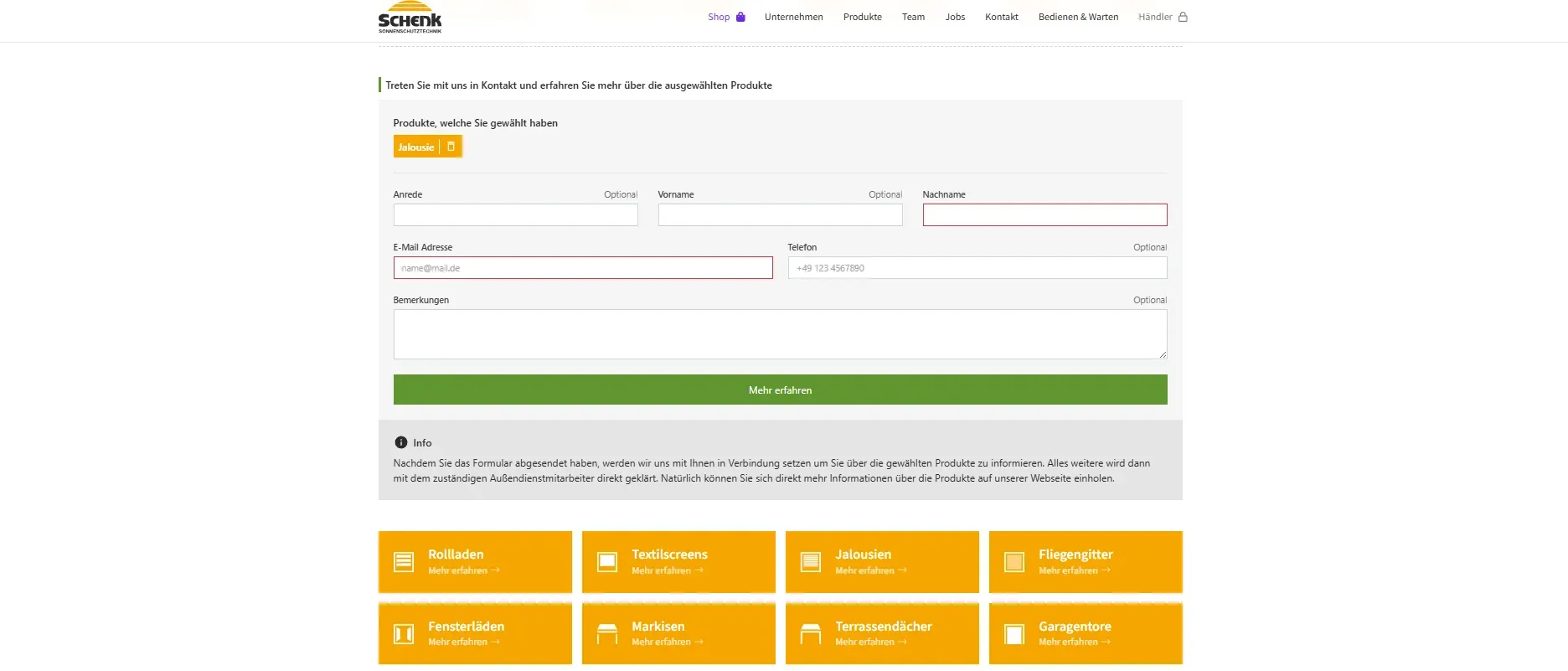1568x671 pixels.
Task: Select the Garagentore tile title
Action: [1075, 627]
